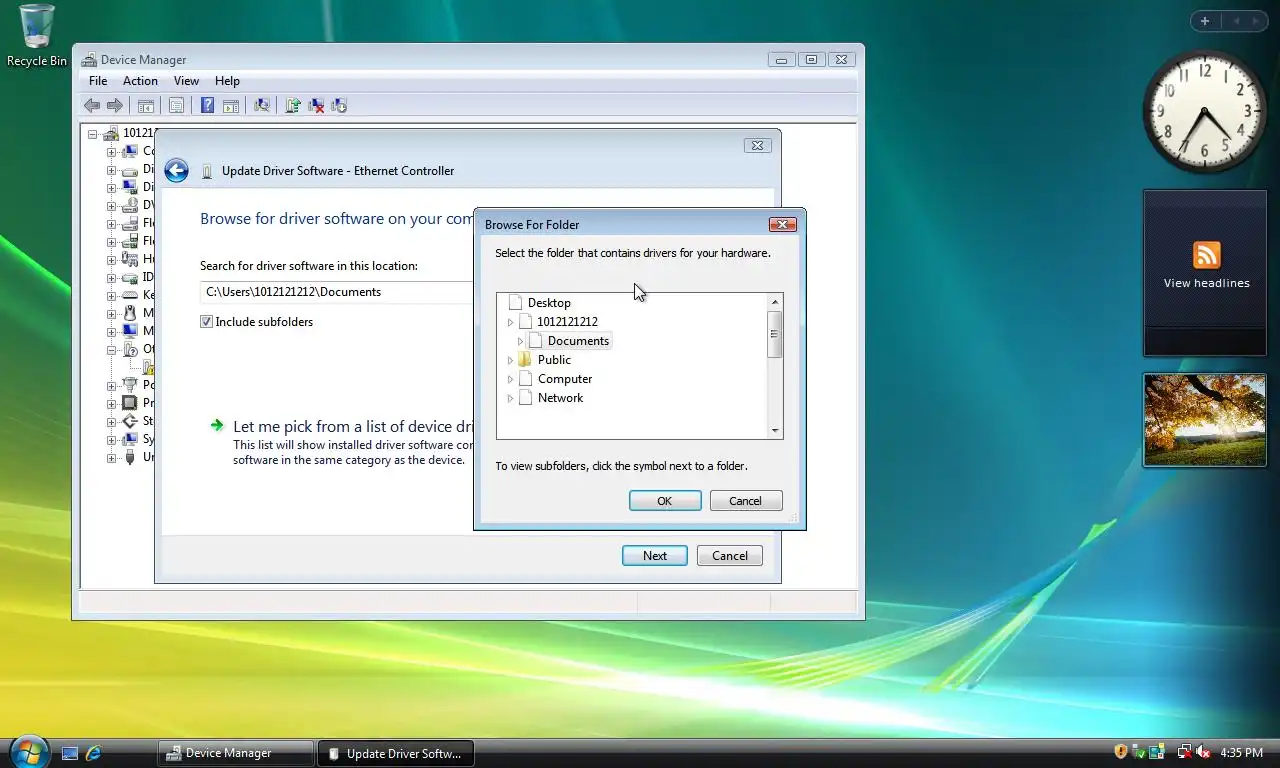The image size is (1280, 768).
Task: Select the Documents folder in the tree
Action: point(578,341)
